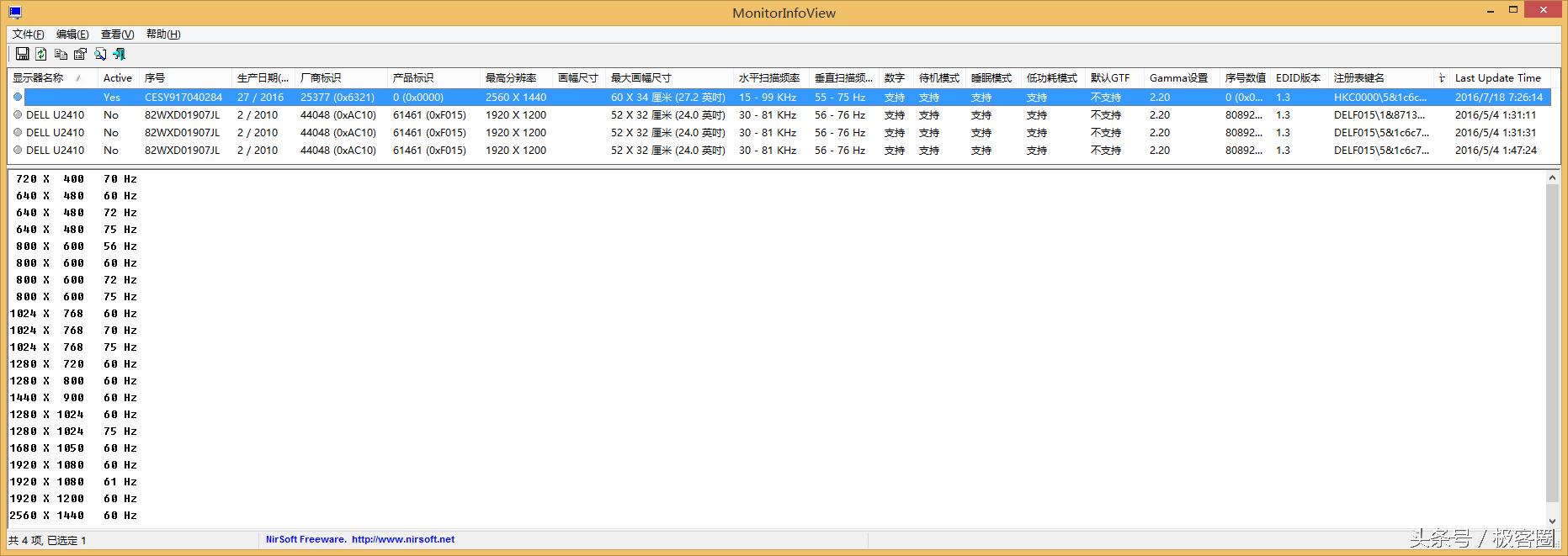Image resolution: width=1568 pixels, height=556 pixels.
Task: Click the 共 4 项, 已选定 1 status bar text
Action: pyautogui.click(x=48, y=540)
